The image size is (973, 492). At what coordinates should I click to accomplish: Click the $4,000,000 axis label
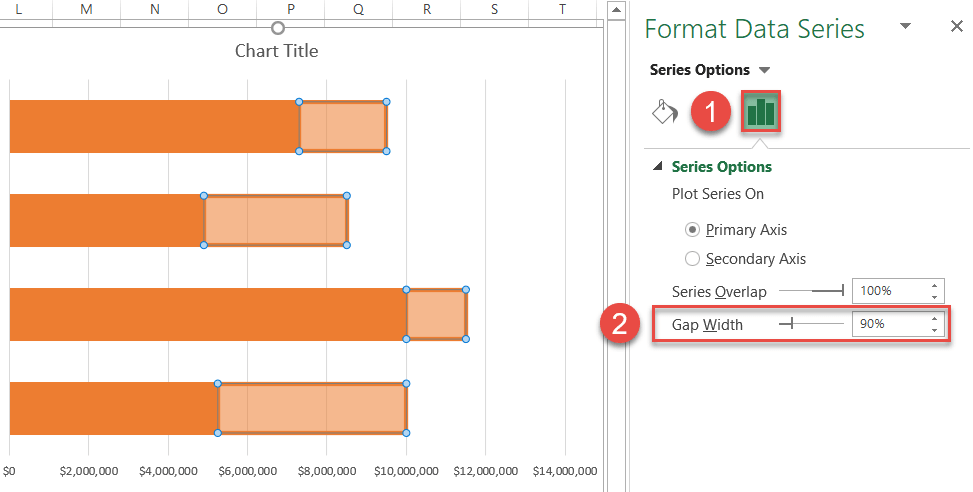tap(168, 472)
